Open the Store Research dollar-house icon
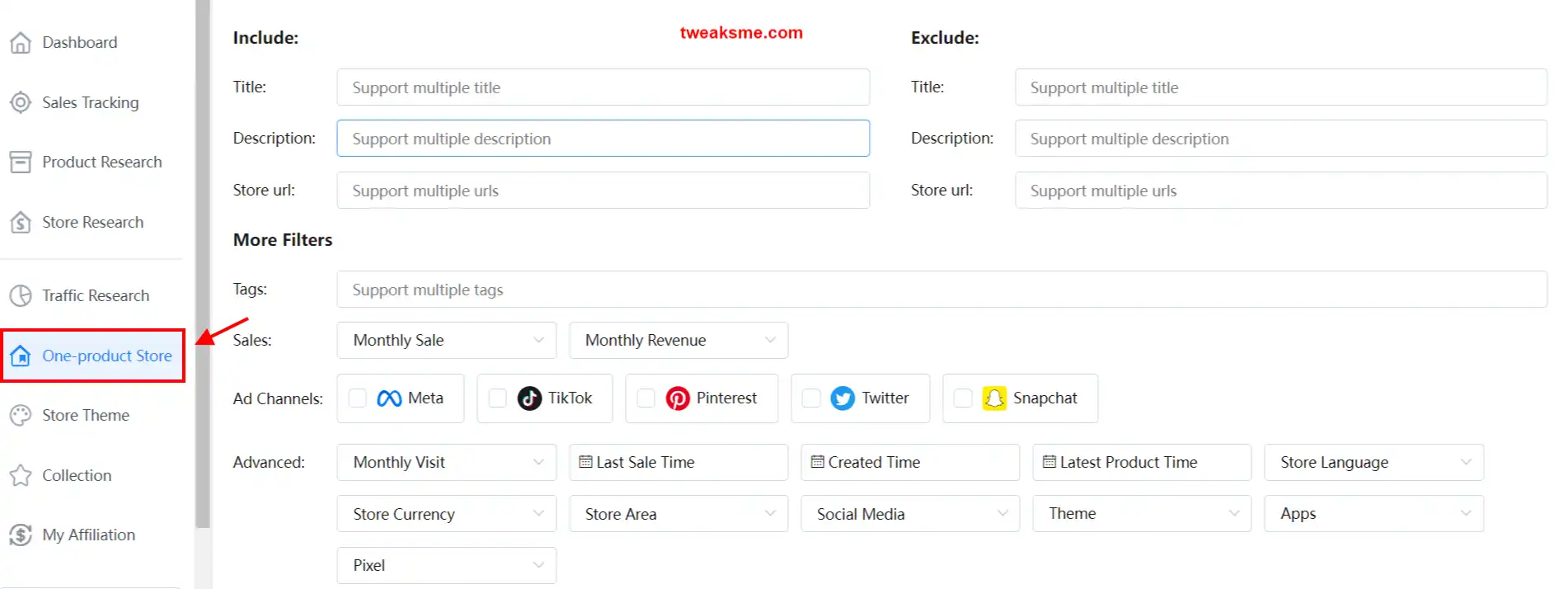The image size is (1568, 589). click(21, 222)
